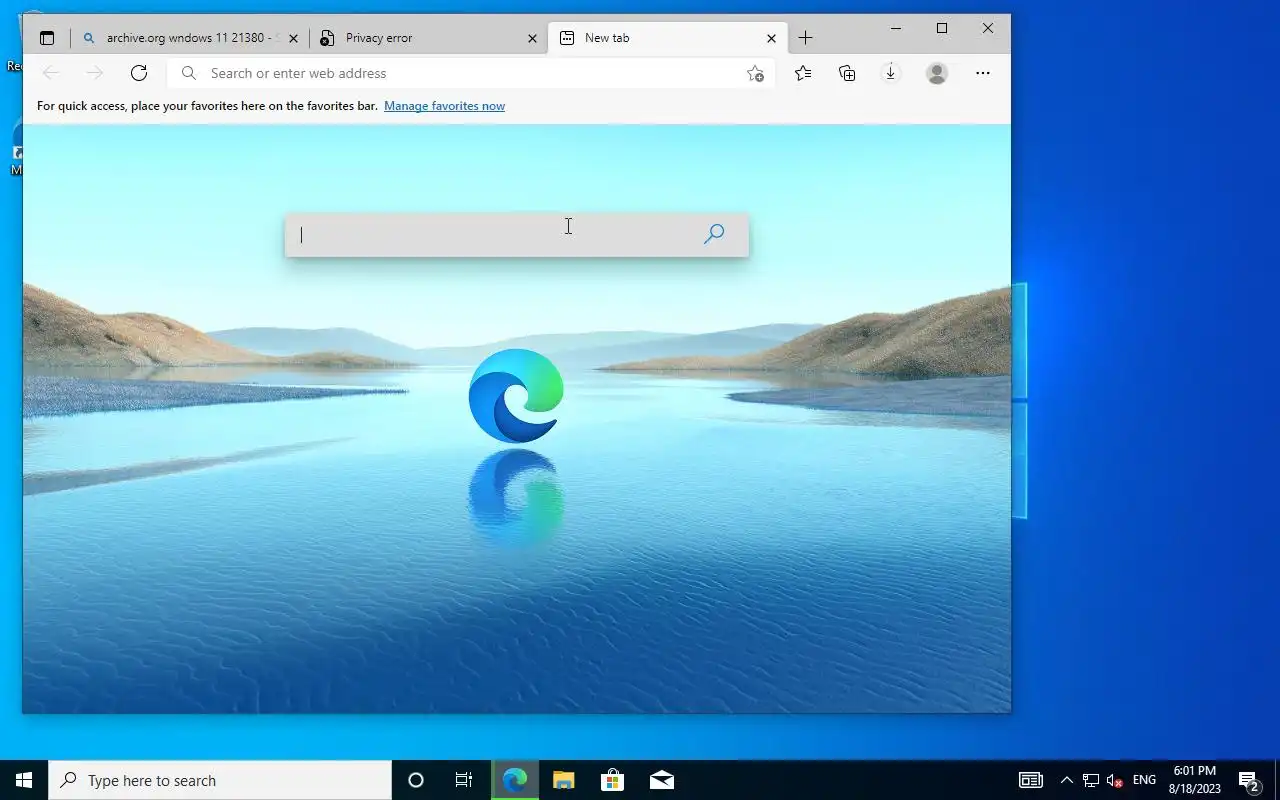
Task: Open the Mail app on the taskbar
Action: [661, 780]
